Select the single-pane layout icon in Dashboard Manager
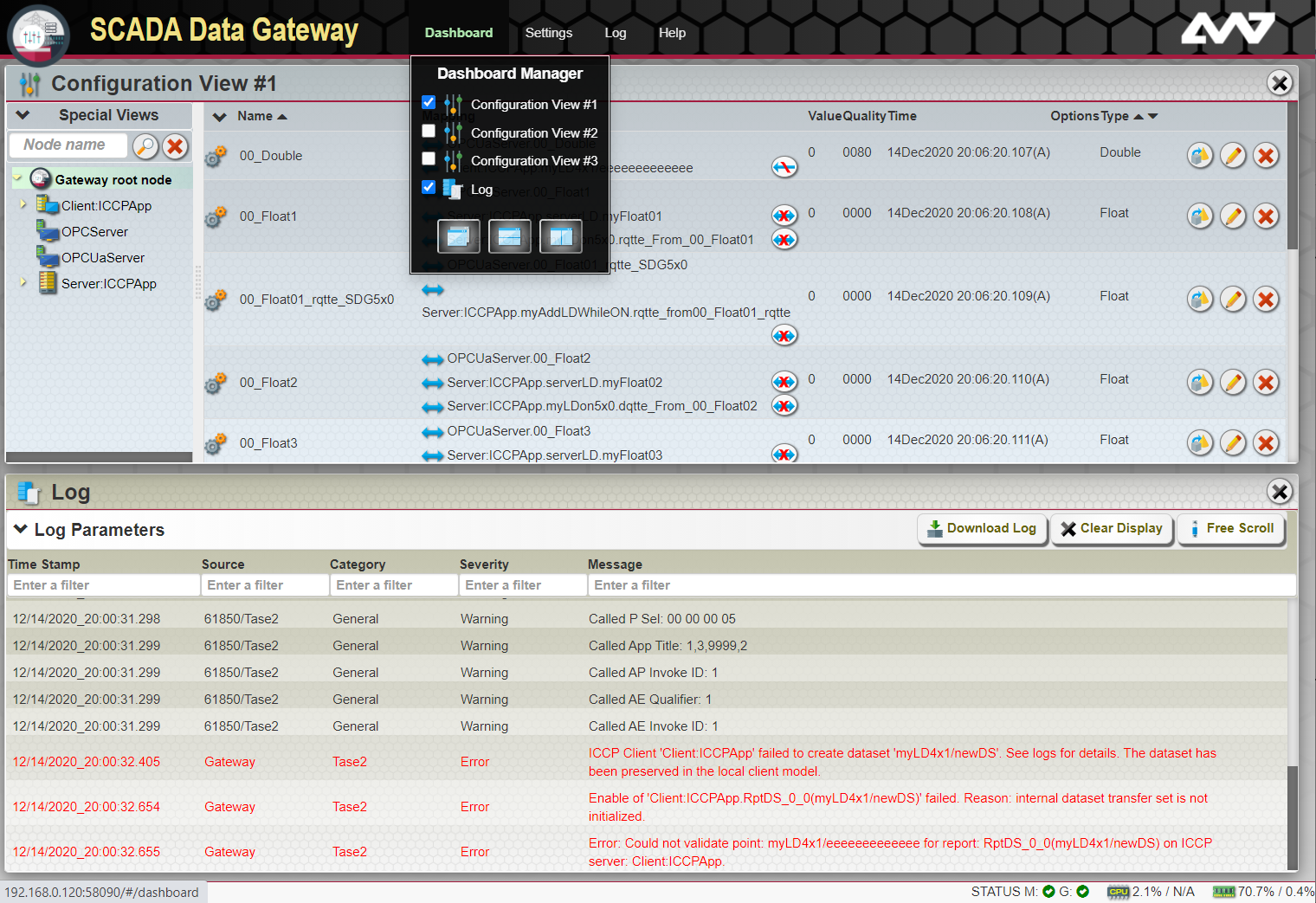The image size is (1316, 903). click(x=458, y=235)
